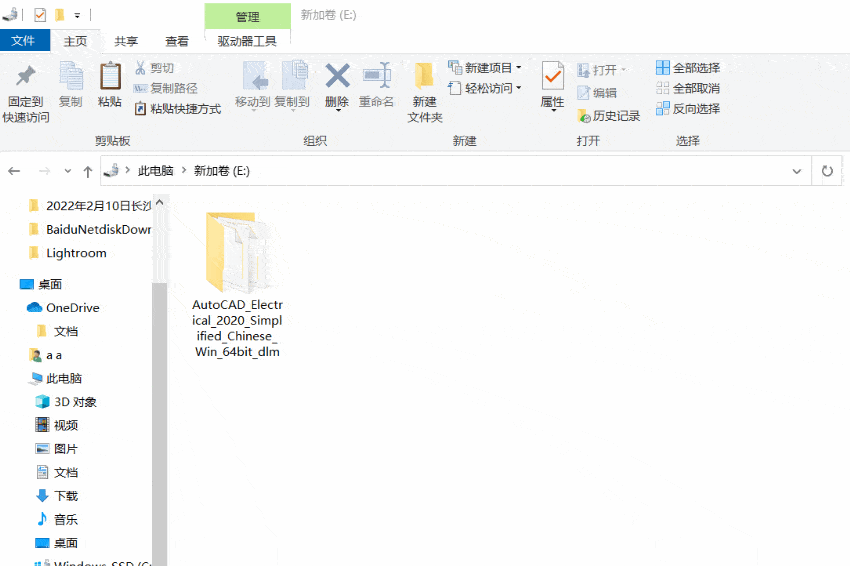850x566 pixels.
Task: Click the 固定到快速访问 pin icon
Action: tap(26, 78)
